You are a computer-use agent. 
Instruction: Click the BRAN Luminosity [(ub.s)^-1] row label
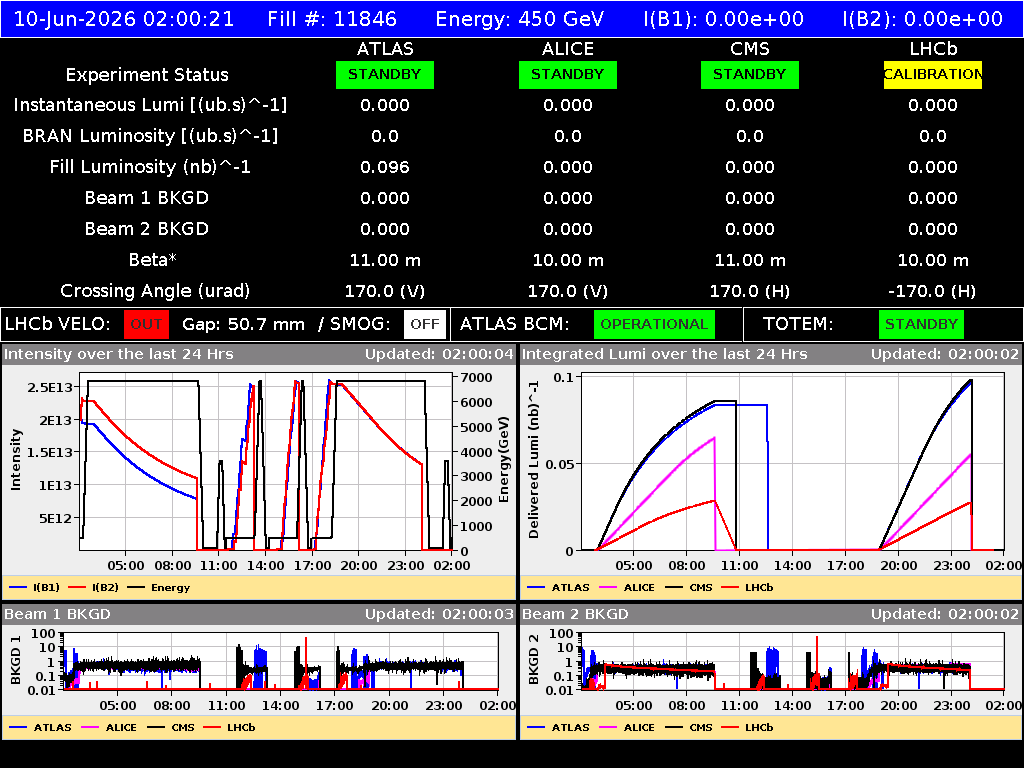pos(150,136)
